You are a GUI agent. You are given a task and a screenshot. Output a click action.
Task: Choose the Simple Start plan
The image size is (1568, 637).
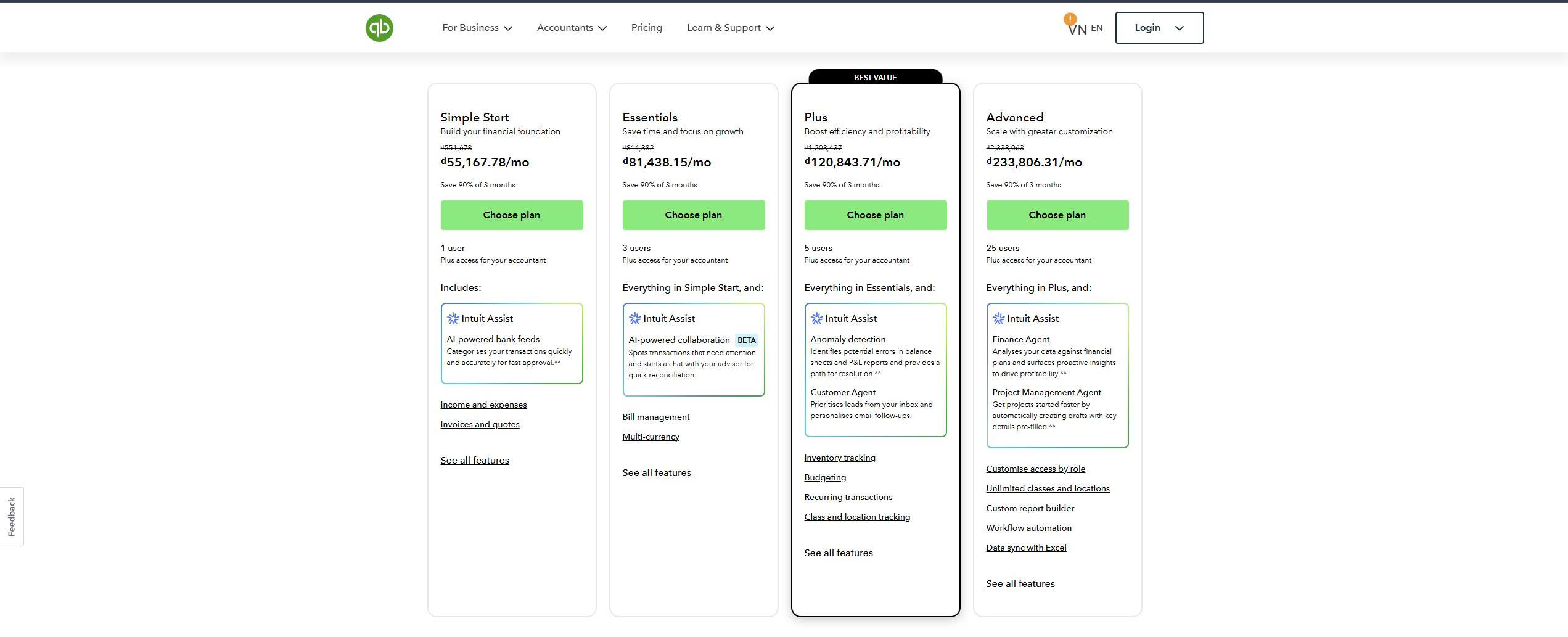[511, 215]
